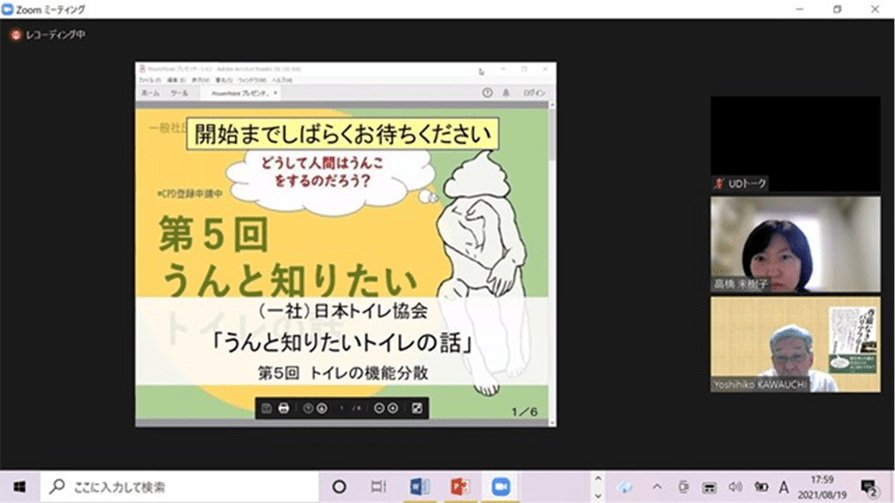The image size is (895, 503).
Task: Zoom in with the plus circle icon
Action: [x=393, y=408]
